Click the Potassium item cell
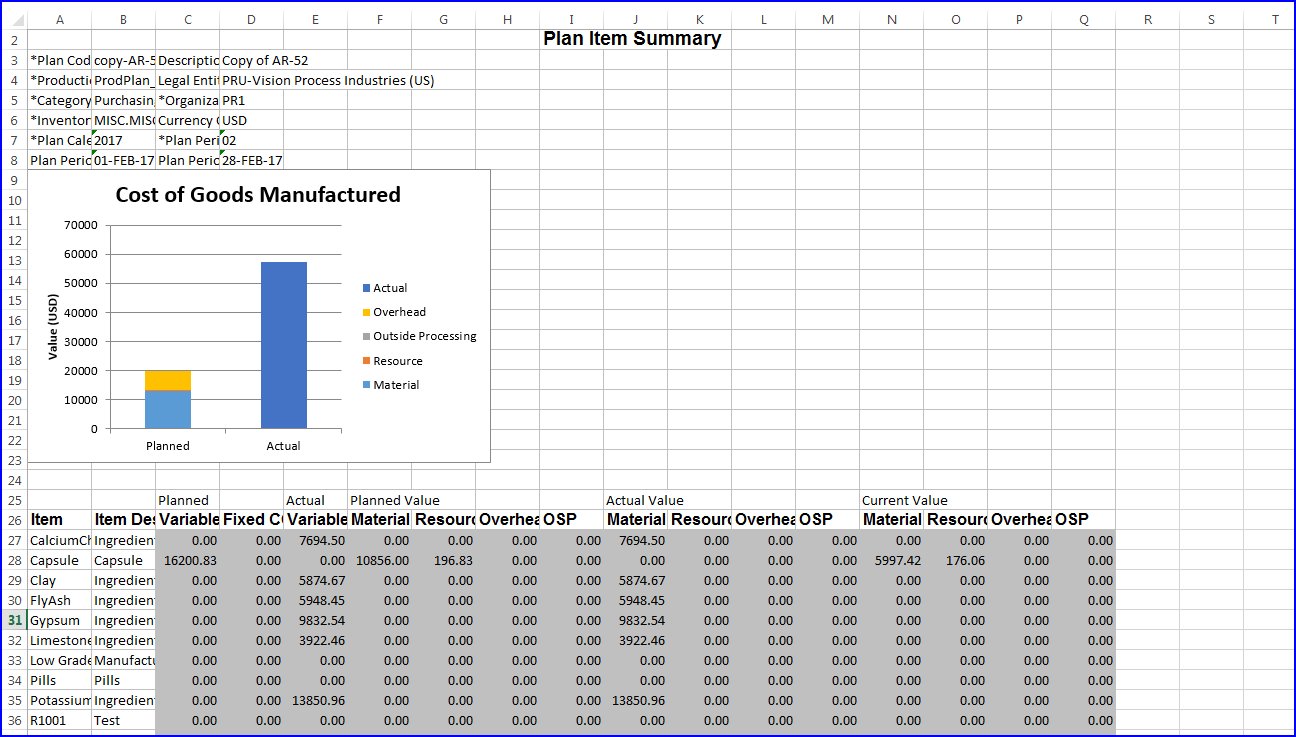 tap(59, 700)
